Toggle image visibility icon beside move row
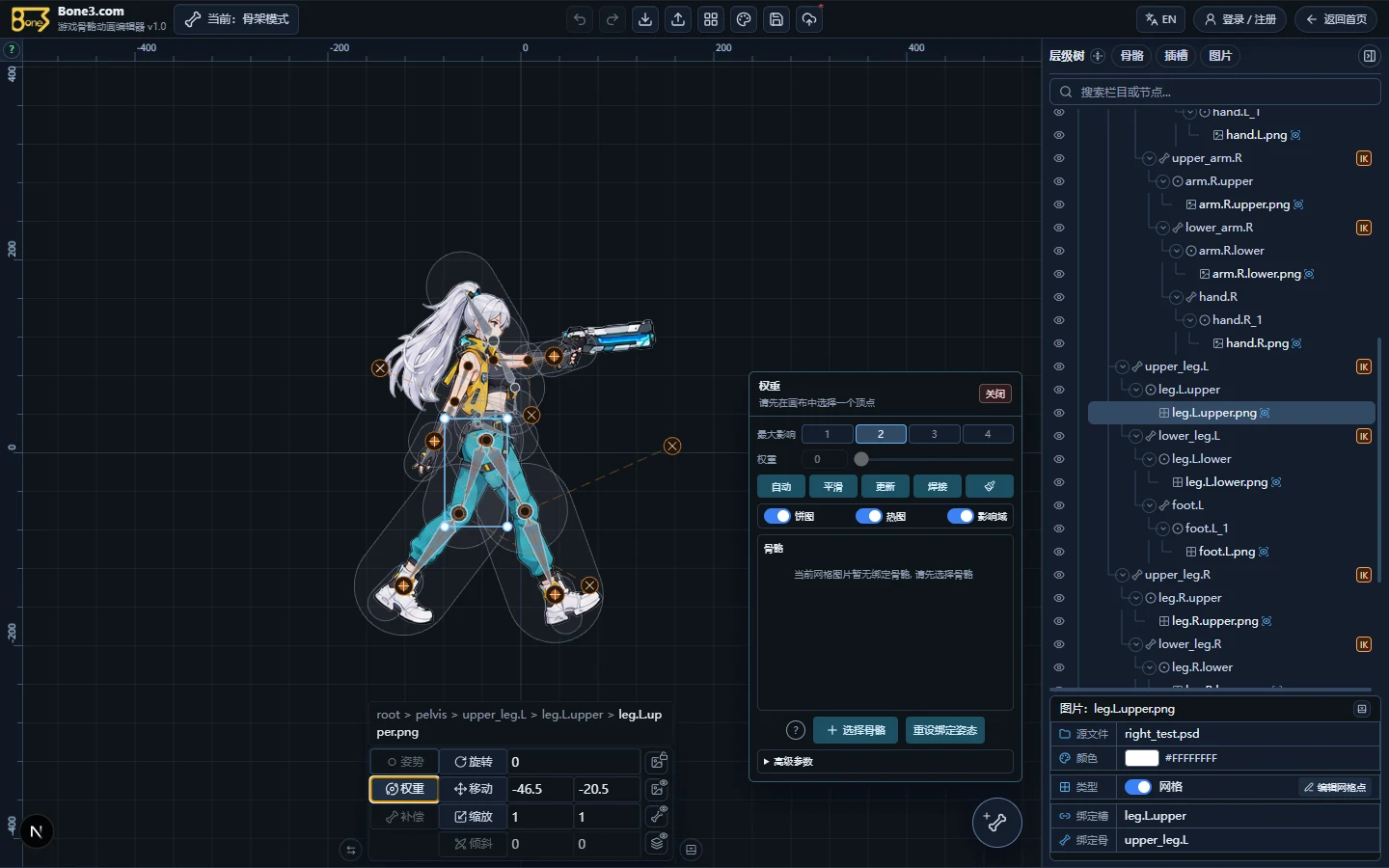 click(658, 789)
